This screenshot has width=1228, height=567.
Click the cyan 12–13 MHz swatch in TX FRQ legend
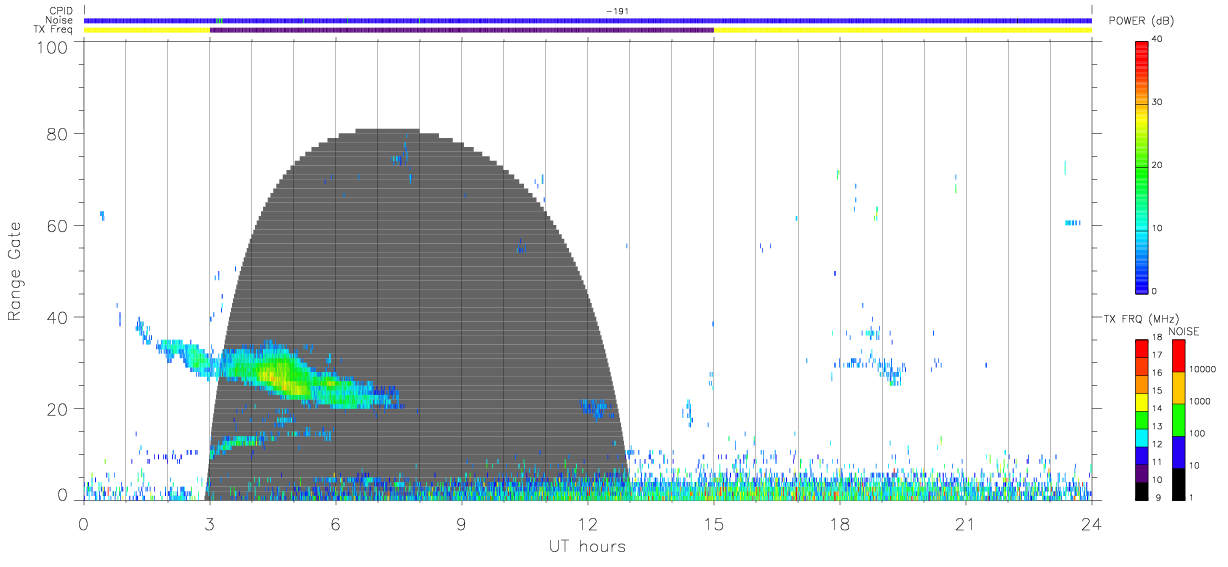click(x=1141, y=437)
